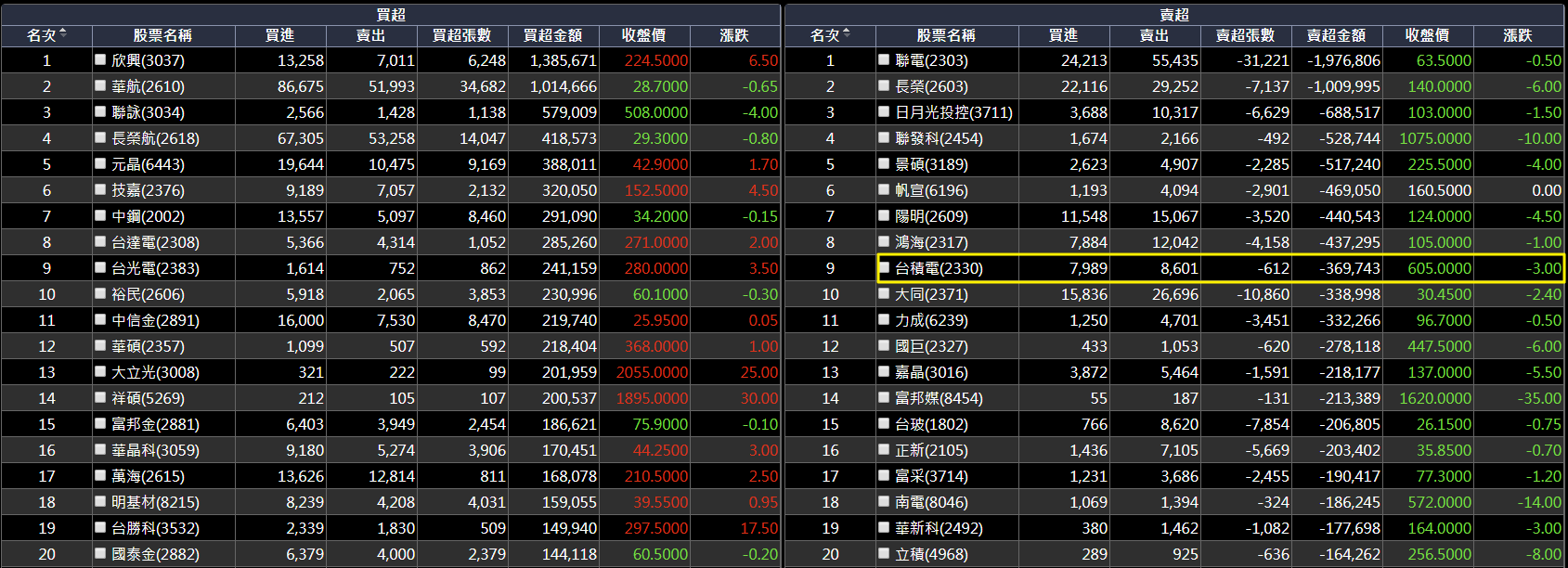Sort 賣超 table by 賣出 column header
Image resolution: width=1568 pixels, height=568 pixels.
[1154, 35]
